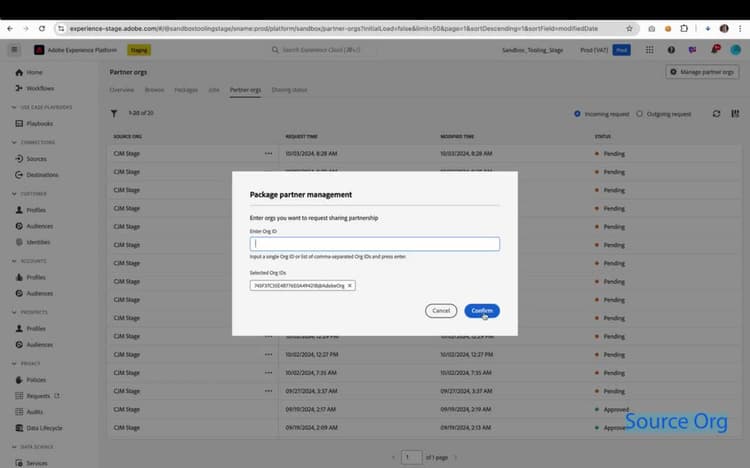Collapse the Connections section
Image resolution: width=750 pixels, height=468 pixels.
[13, 142]
